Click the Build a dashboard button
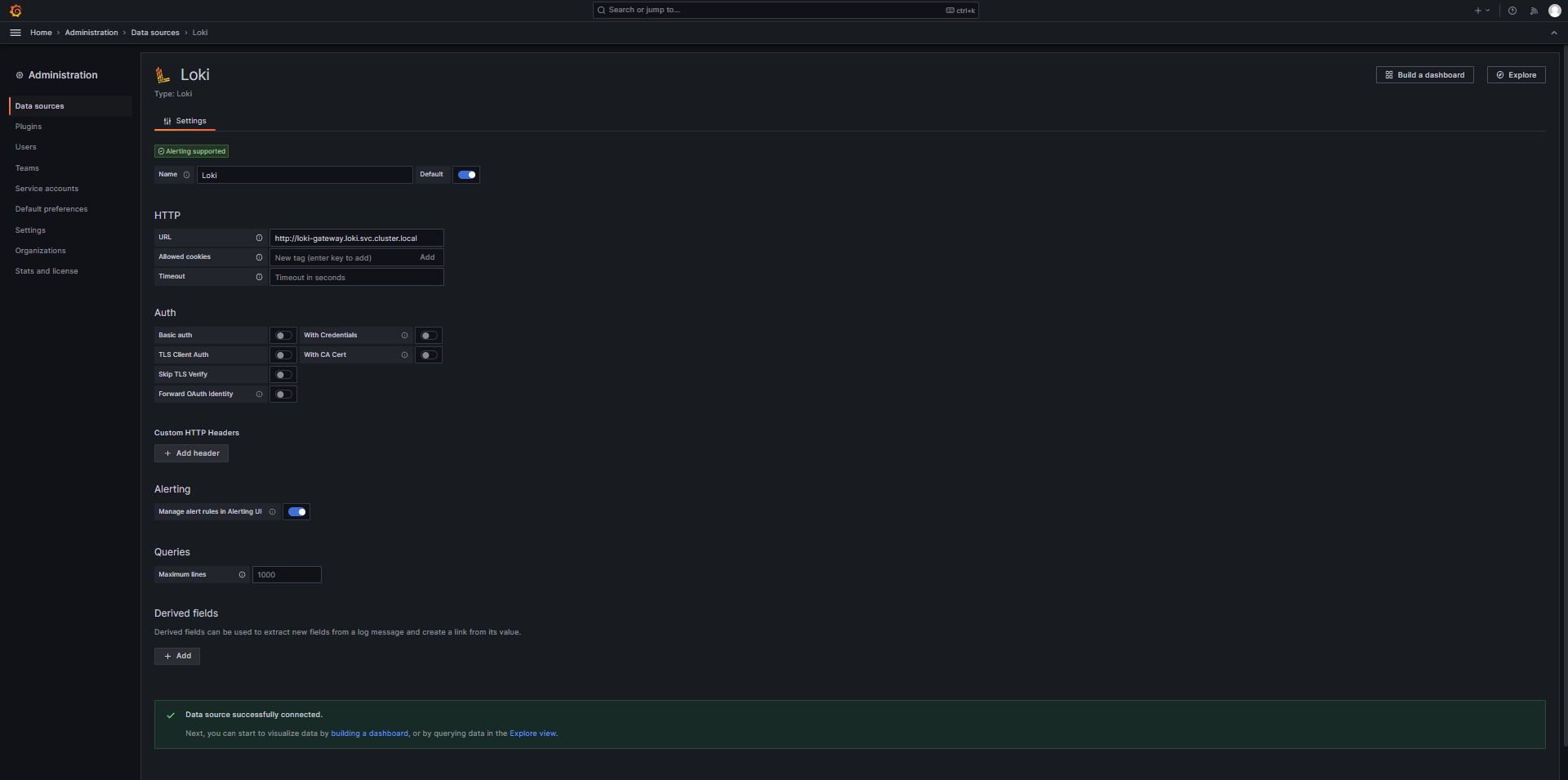Viewport: 1568px width, 780px height. click(1424, 74)
